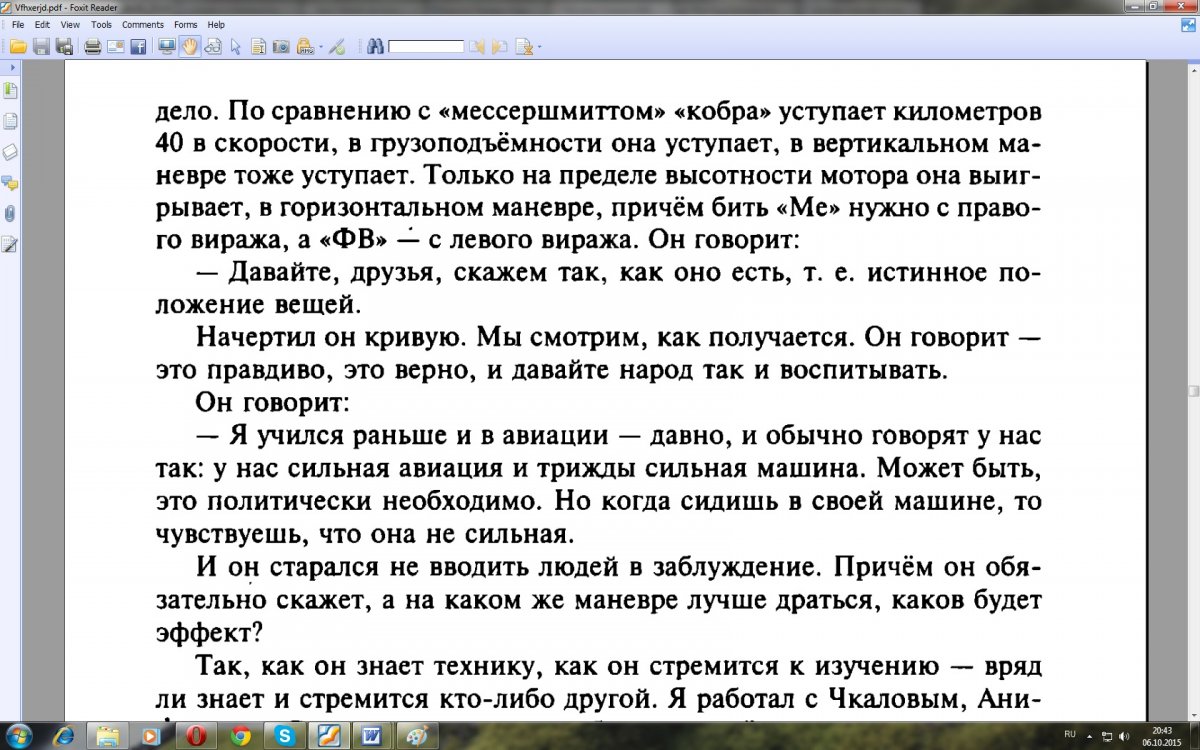Click the vertical scrollbar thumb

click(x=1192, y=391)
